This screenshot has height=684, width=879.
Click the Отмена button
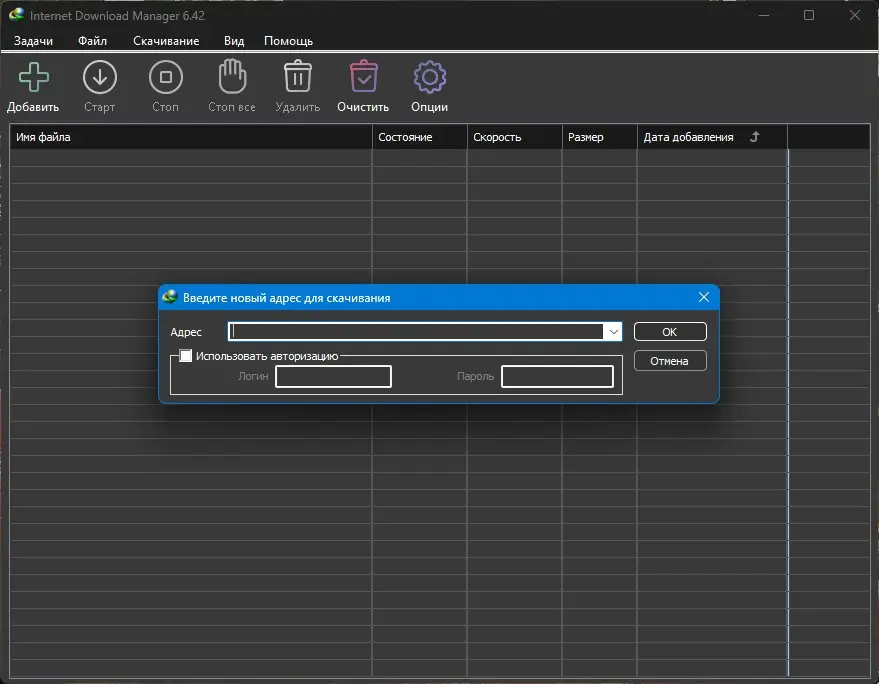(670, 361)
